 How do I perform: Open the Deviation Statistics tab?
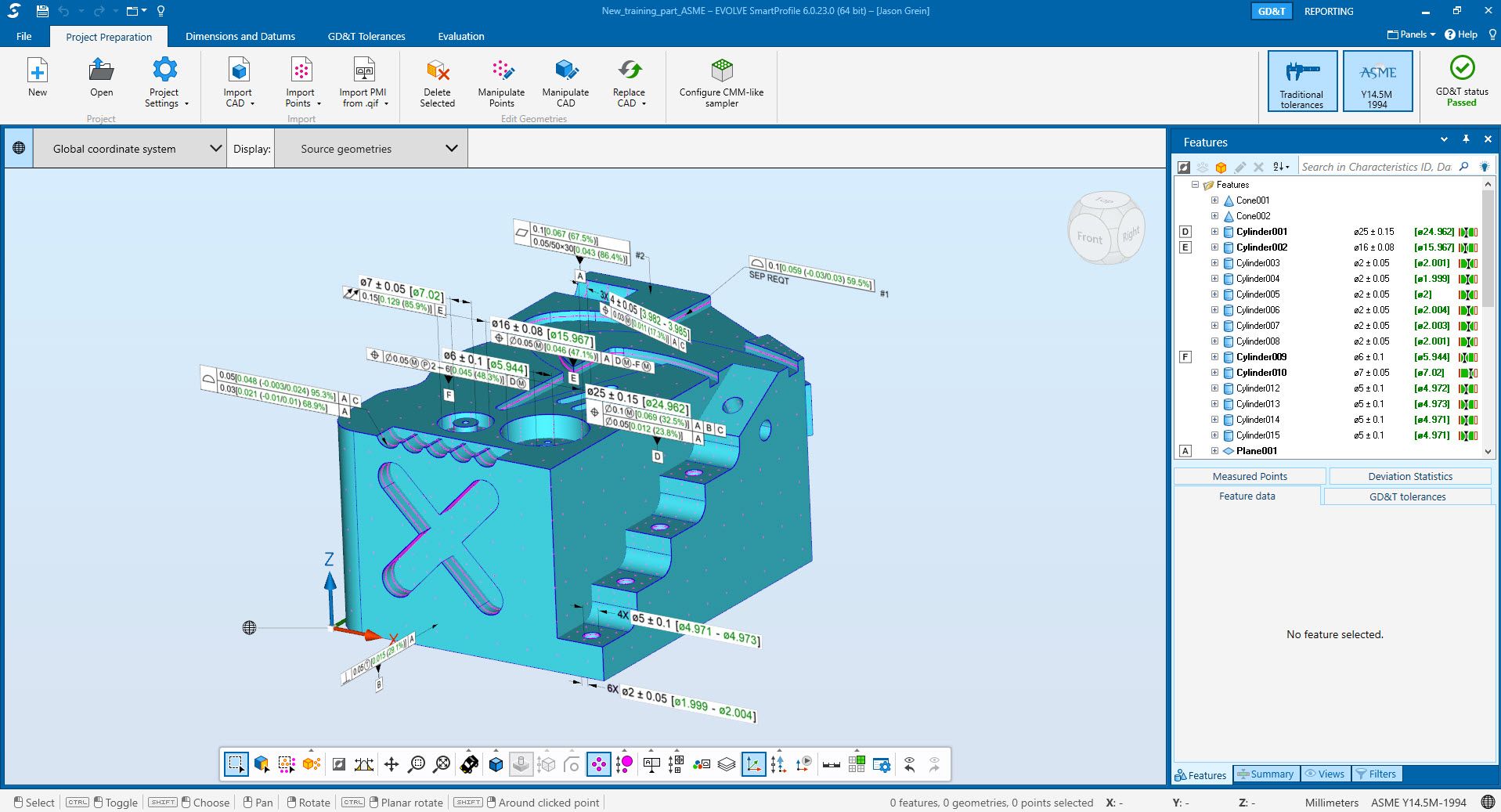click(1410, 476)
